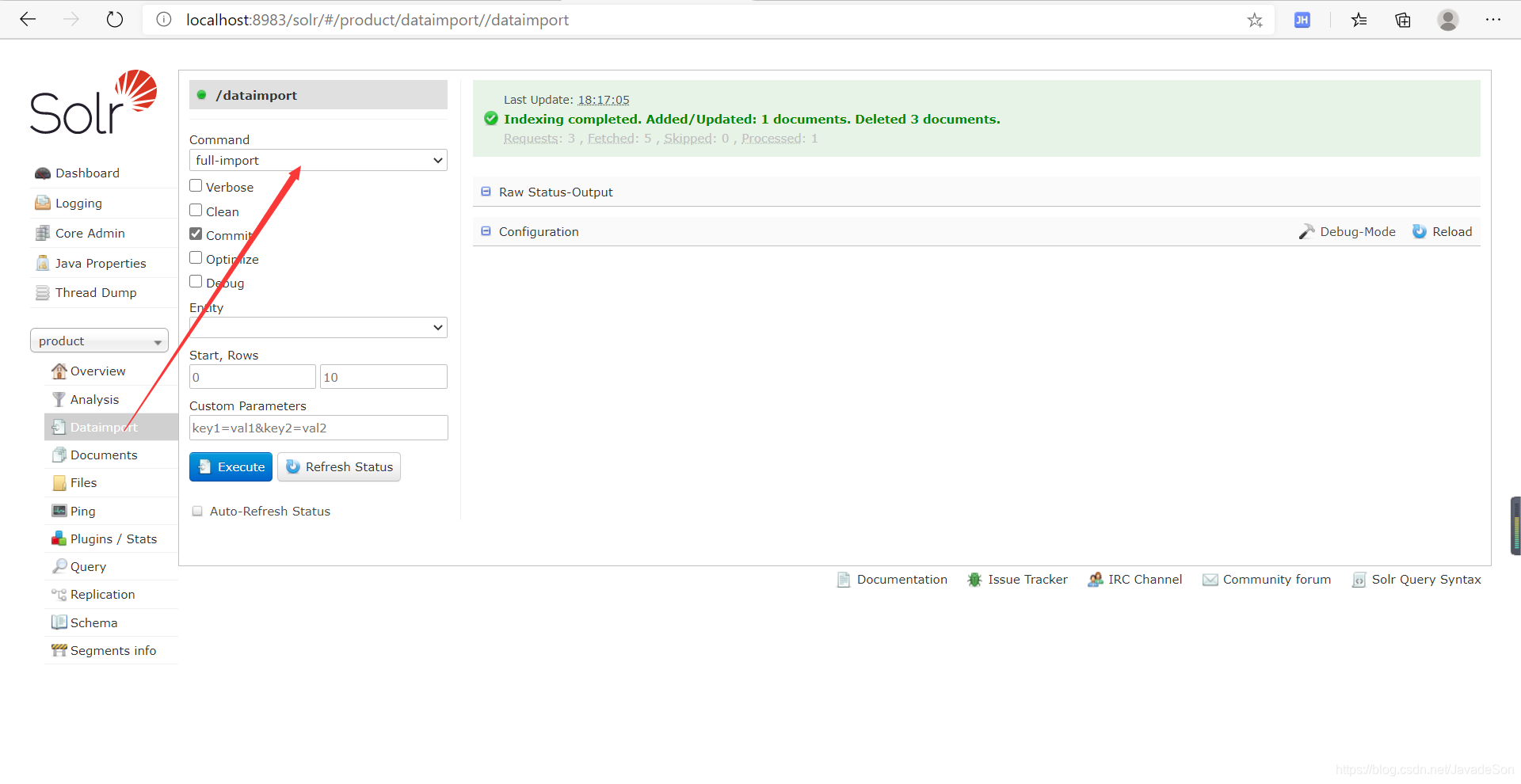
Task: Open the Files page
Action: click(83, 482)
